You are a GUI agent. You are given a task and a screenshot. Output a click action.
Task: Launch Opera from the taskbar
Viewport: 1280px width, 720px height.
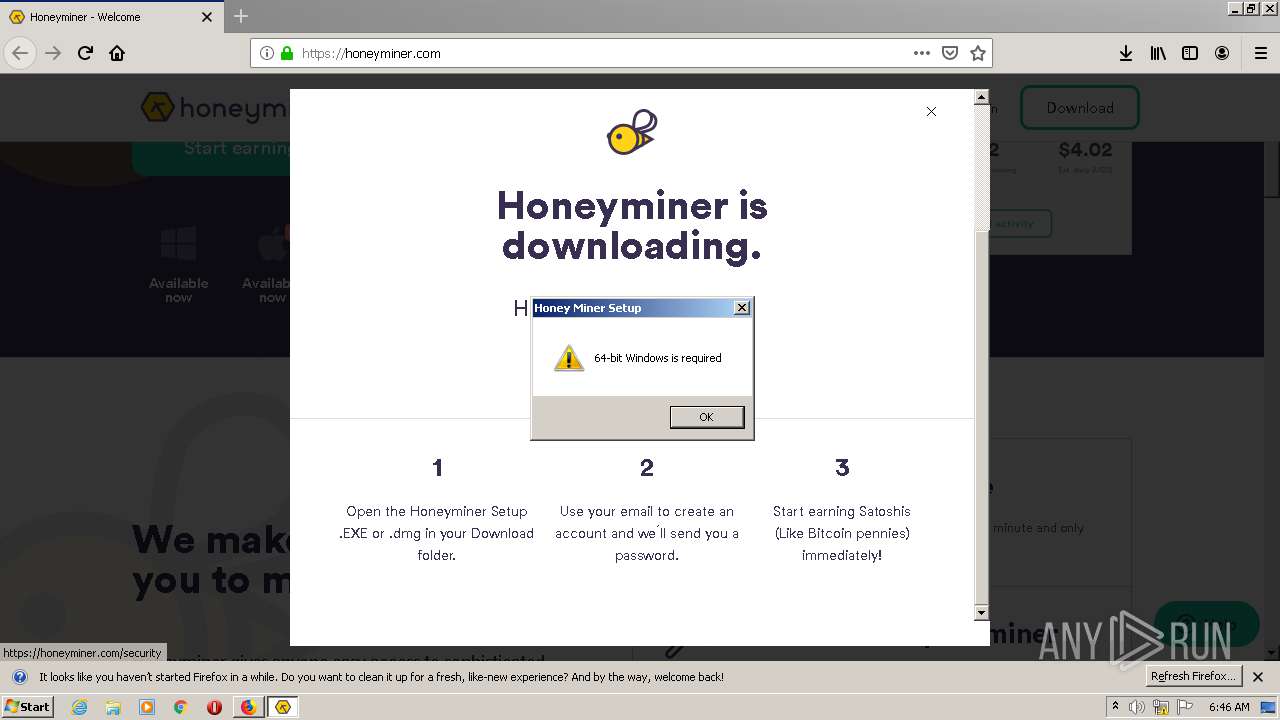coord(214,707)
